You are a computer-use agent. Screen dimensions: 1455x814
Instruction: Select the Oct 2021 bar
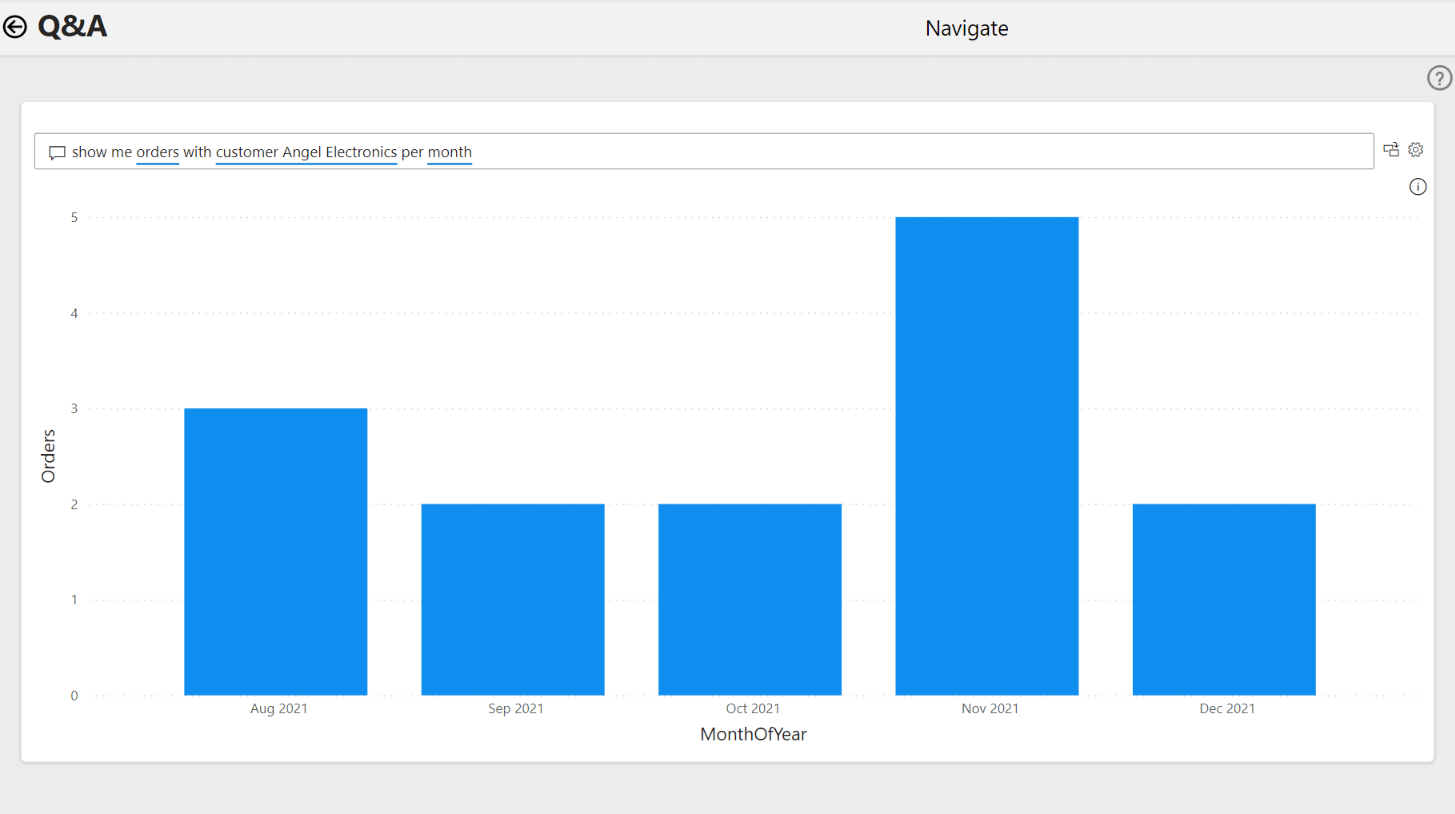coord(750,600)
